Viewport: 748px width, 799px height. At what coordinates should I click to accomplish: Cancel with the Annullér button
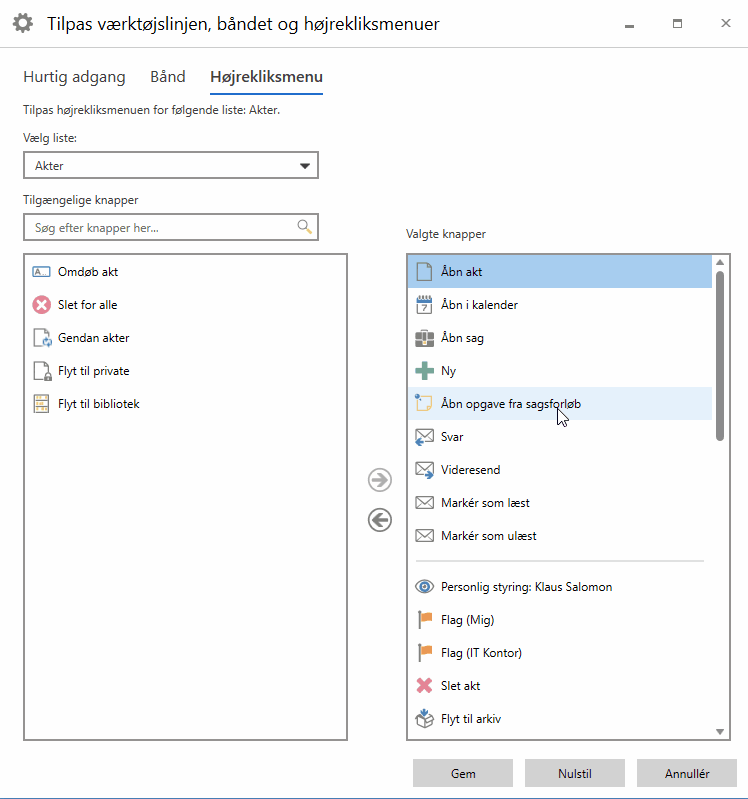click(687, 774)
